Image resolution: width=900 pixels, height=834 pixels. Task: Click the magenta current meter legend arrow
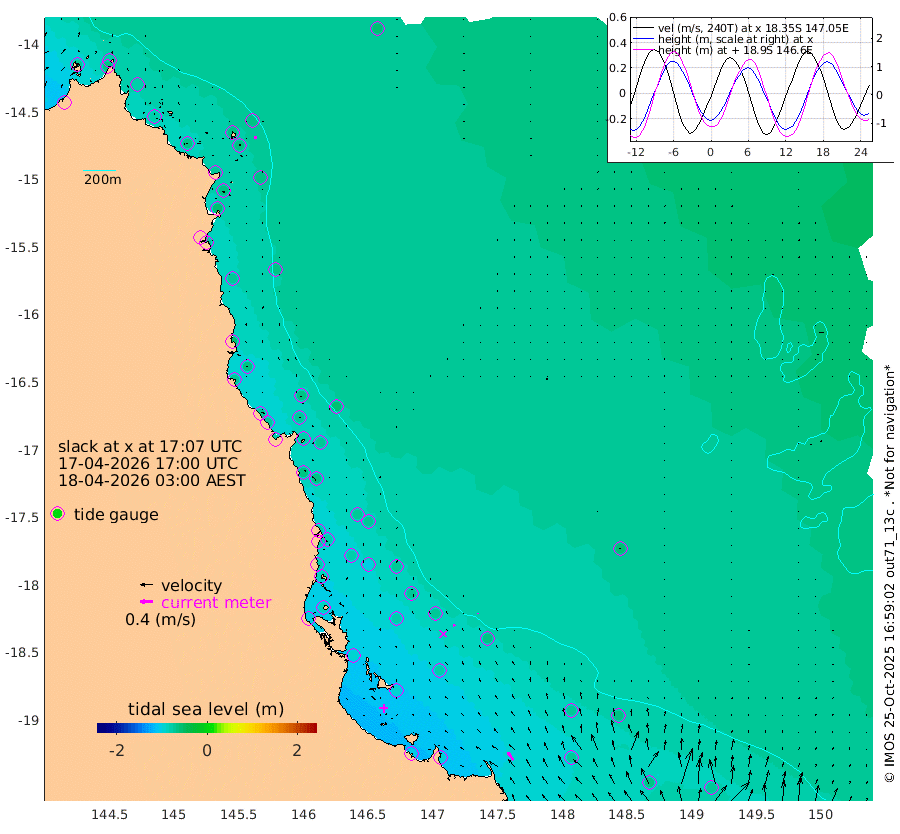[x=146, y=602]
